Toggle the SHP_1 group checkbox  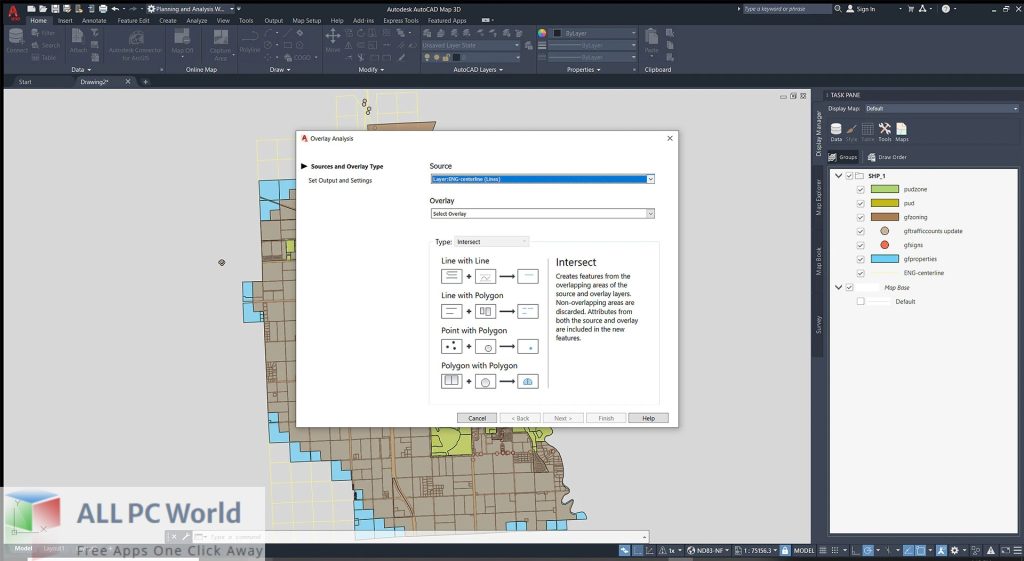click(x=849, y=176)
